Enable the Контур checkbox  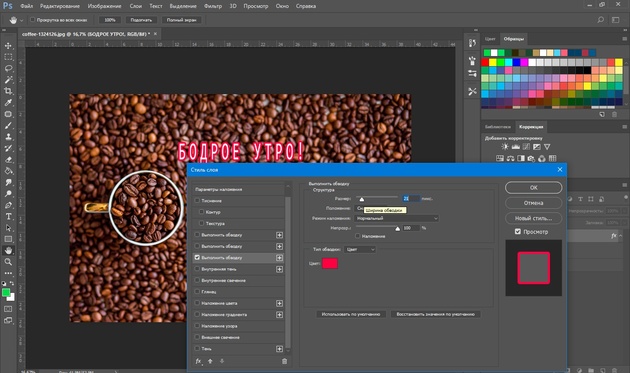pos(201,211)
